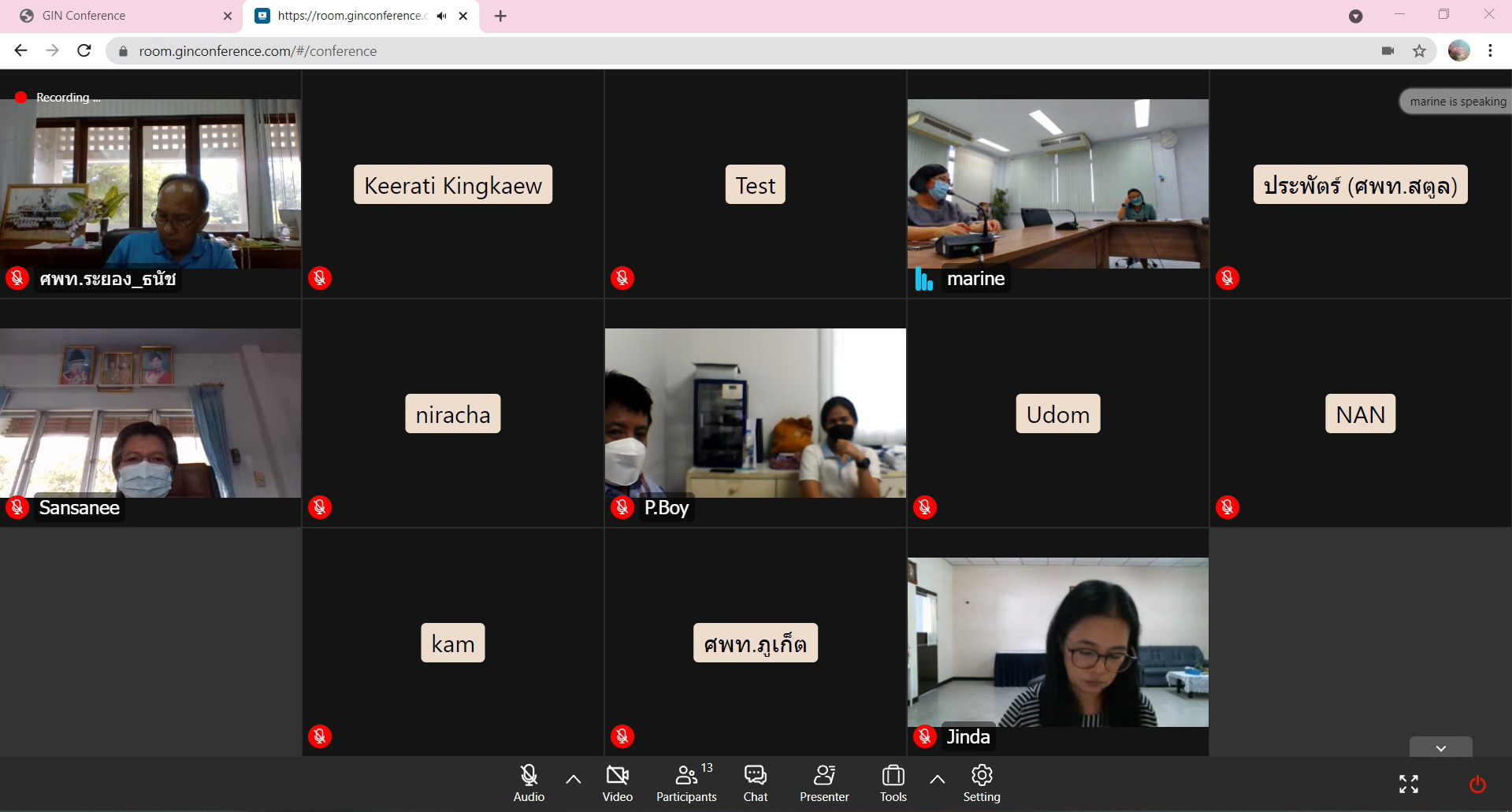Select marine's video tile
The height and width of the screenshot is (812, 1512).
pos(1057,184)
